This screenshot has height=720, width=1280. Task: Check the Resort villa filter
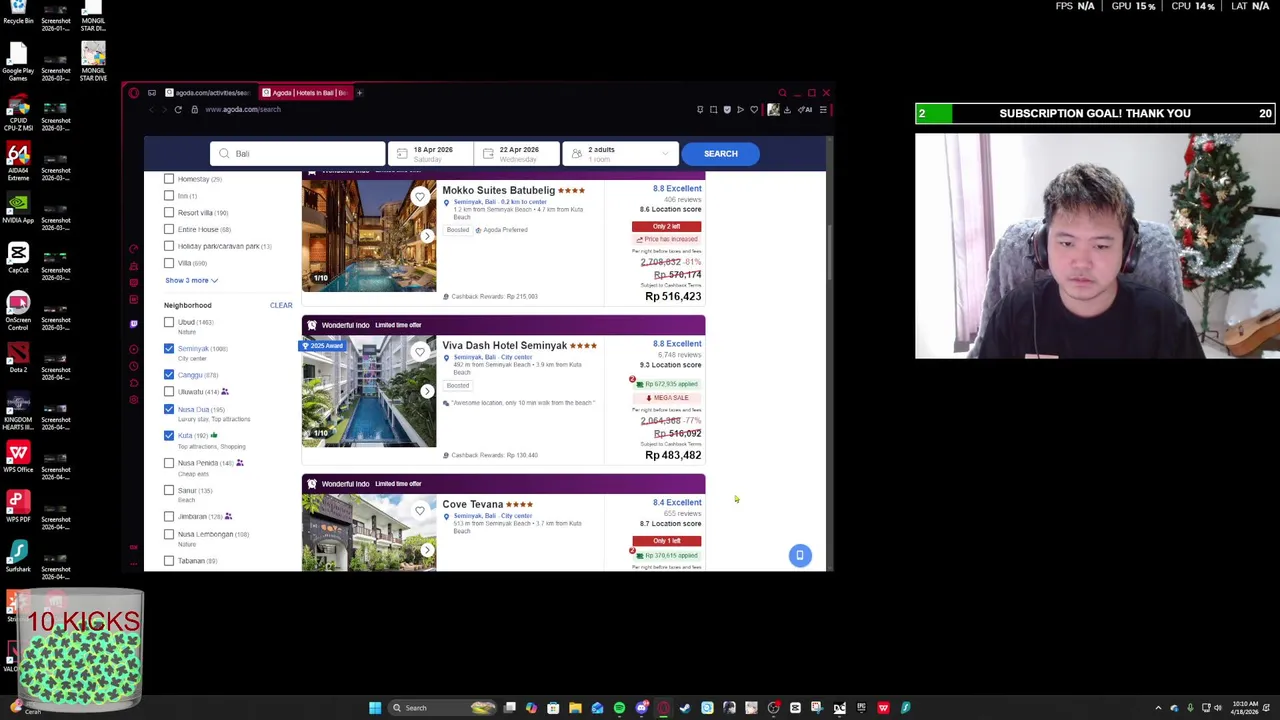[x=169, y=213]
